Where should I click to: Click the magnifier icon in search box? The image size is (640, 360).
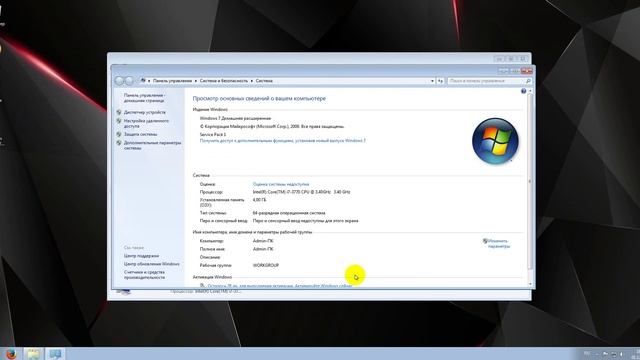point(528,81)
